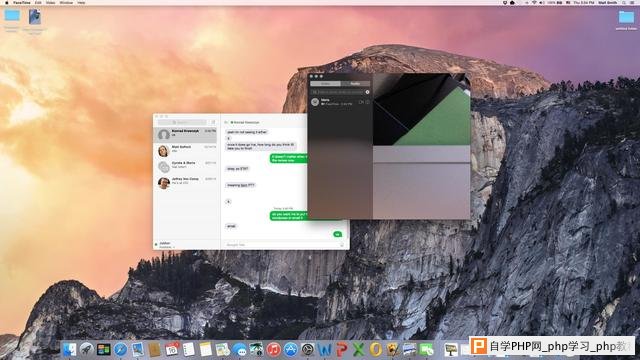Click the FaceTime contact search field

[338, 92]
